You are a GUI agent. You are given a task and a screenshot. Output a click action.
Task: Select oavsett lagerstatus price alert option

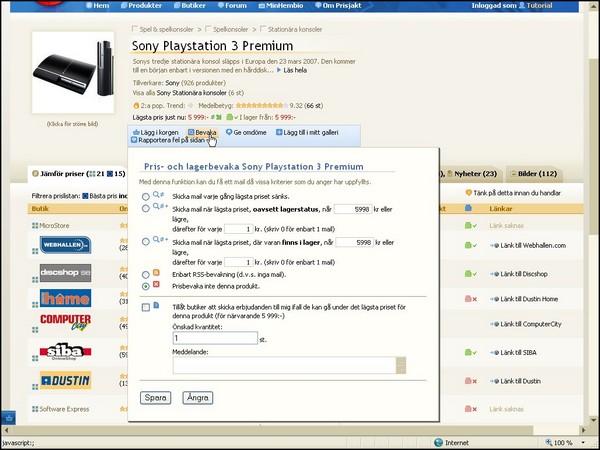[145, 209]
